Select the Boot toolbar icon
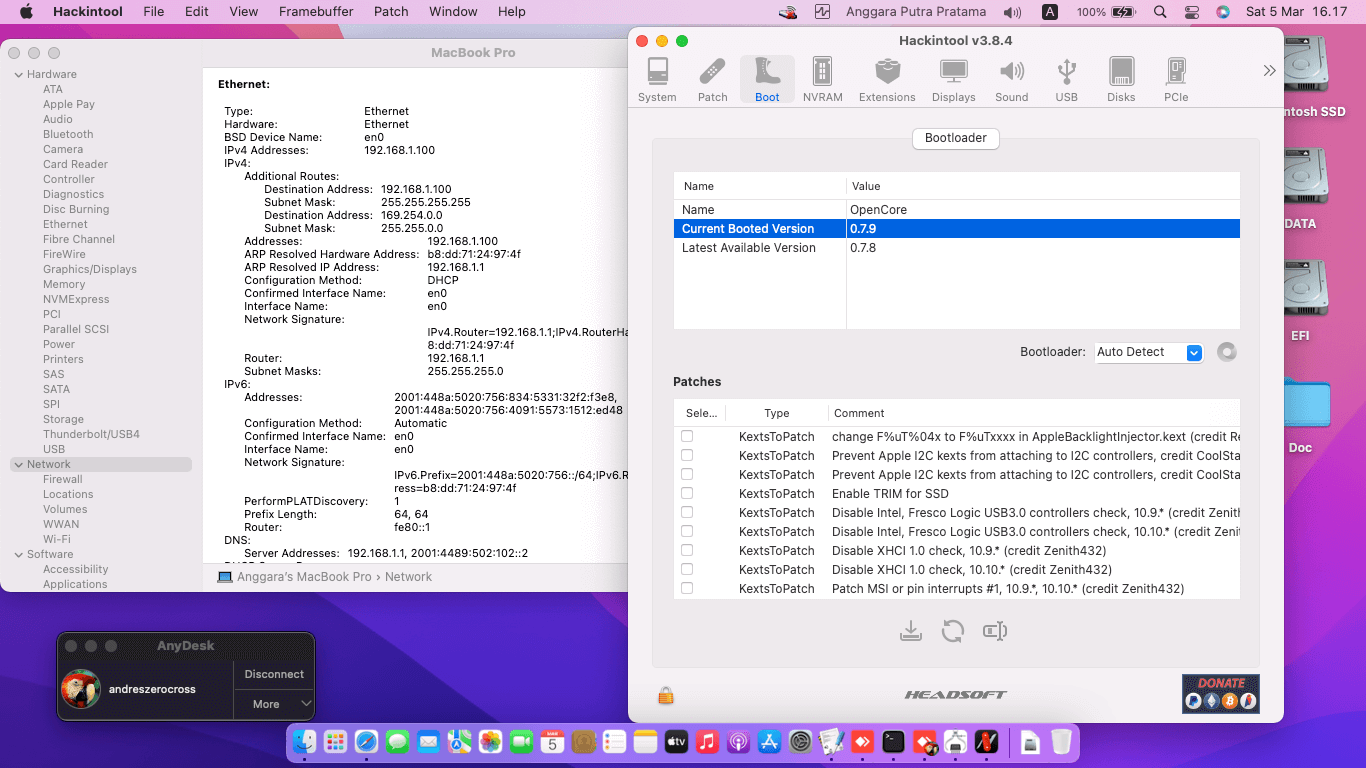The width and height of the screenshot is (1366, 768). (767, 80)
